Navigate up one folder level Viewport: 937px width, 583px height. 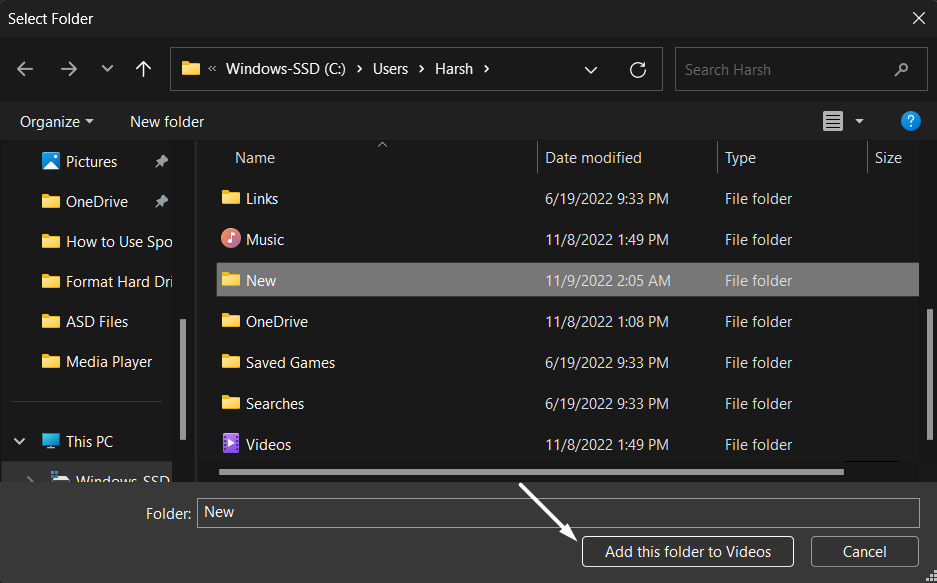tap(143, 70)
